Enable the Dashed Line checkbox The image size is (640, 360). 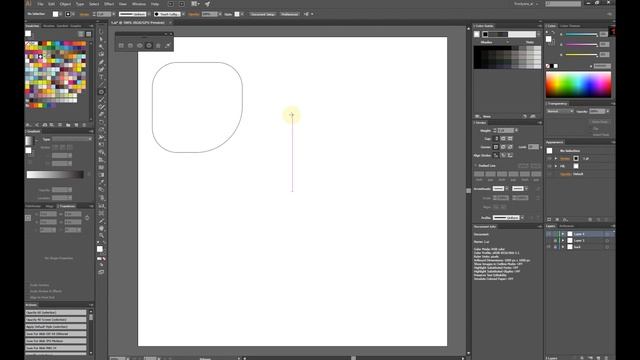pyautogui.click(x=476, y=166)
